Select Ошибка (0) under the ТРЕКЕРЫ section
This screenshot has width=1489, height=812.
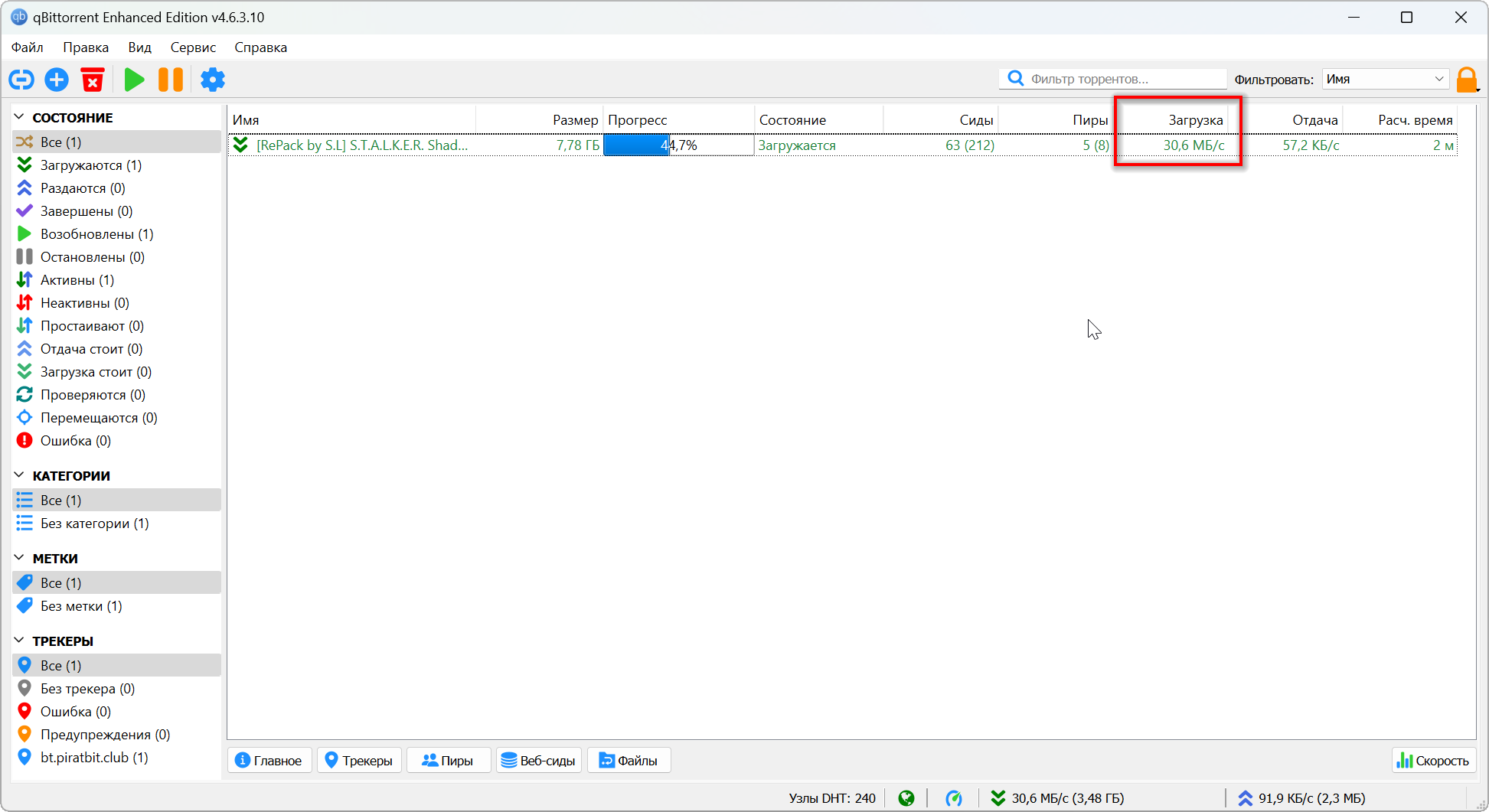pos(117,712)
